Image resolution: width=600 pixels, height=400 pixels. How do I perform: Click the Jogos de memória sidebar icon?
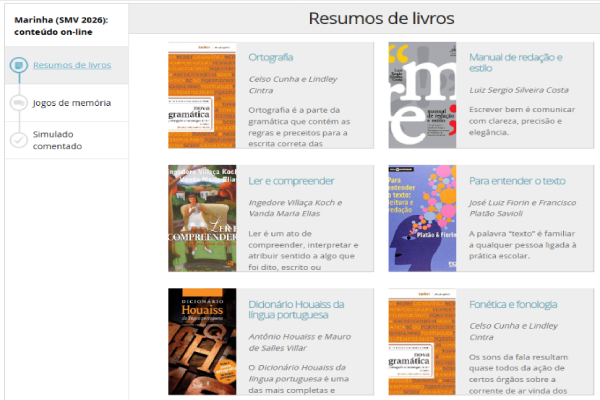click(19, 103)
